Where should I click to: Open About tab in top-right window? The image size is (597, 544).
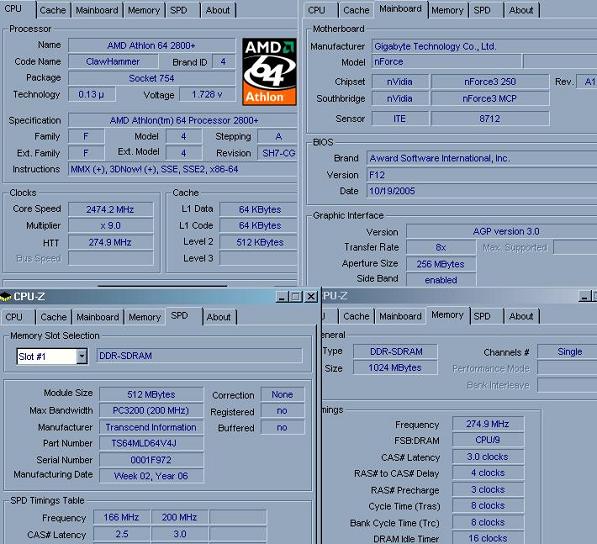tap(521, 10)
